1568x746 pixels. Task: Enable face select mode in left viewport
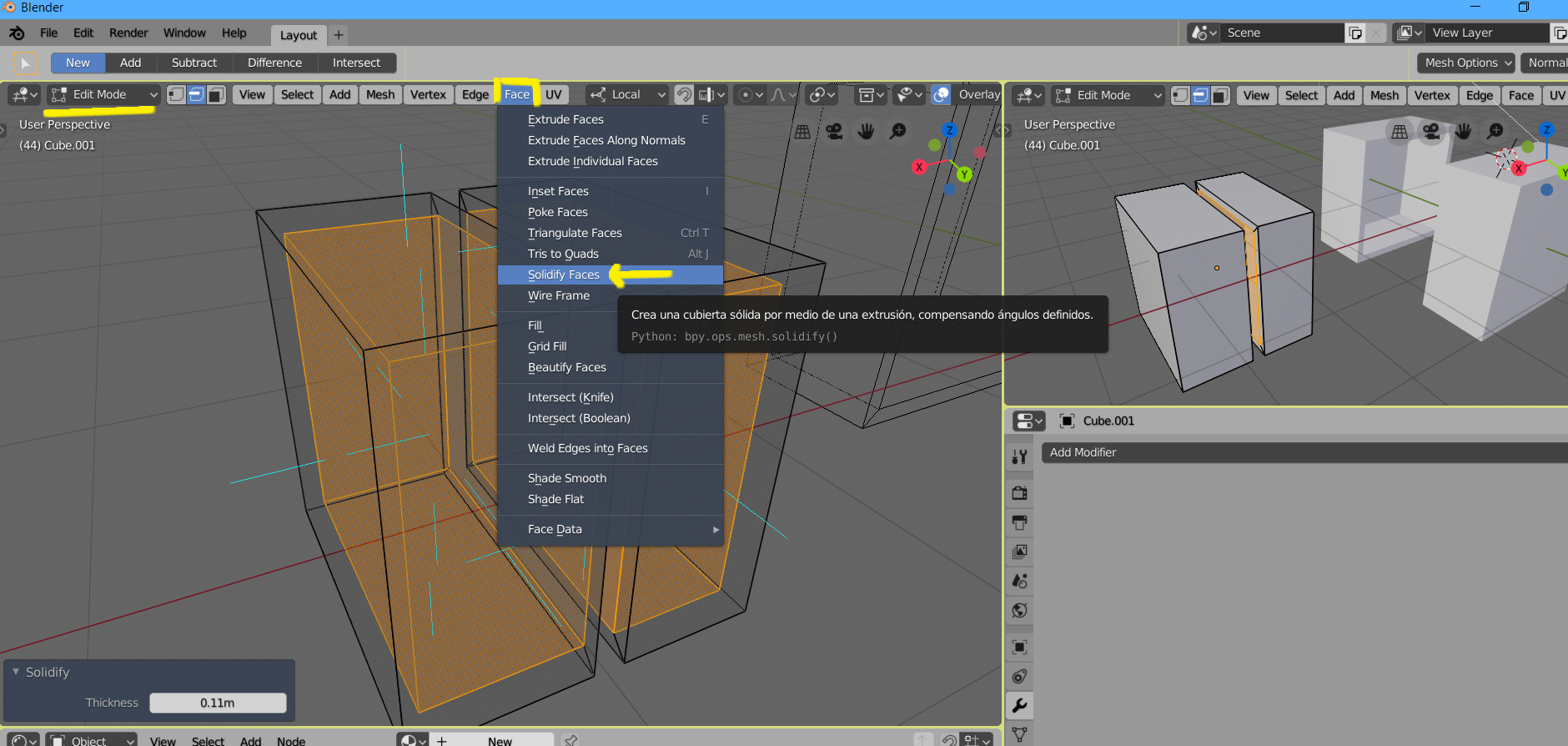pos(216,94)
